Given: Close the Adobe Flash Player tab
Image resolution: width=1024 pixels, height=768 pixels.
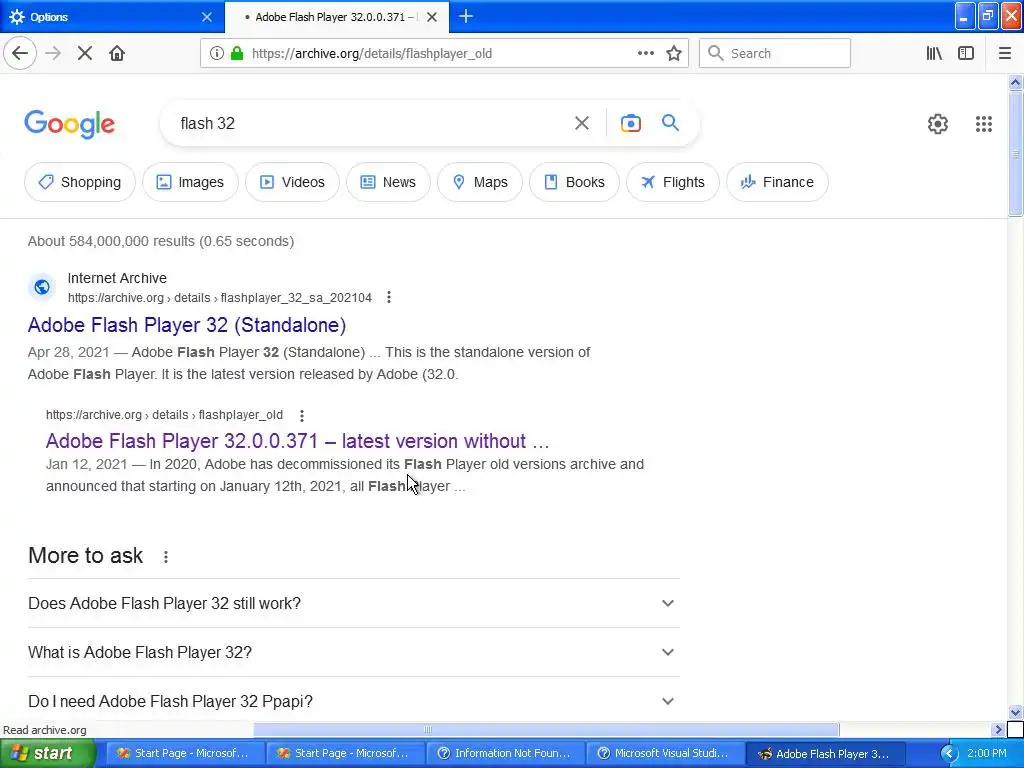Looking at the screenshot, I should [x=432, y=17].
